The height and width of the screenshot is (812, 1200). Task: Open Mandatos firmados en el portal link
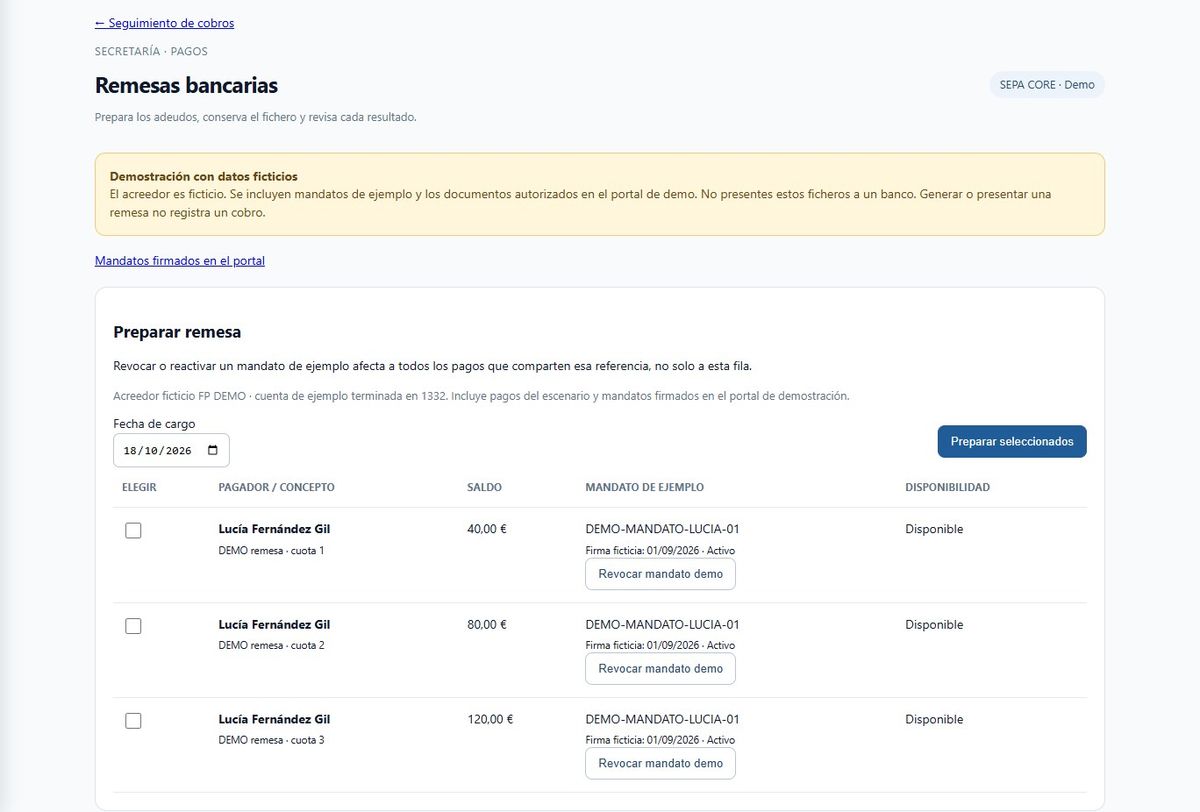point(180,261)
